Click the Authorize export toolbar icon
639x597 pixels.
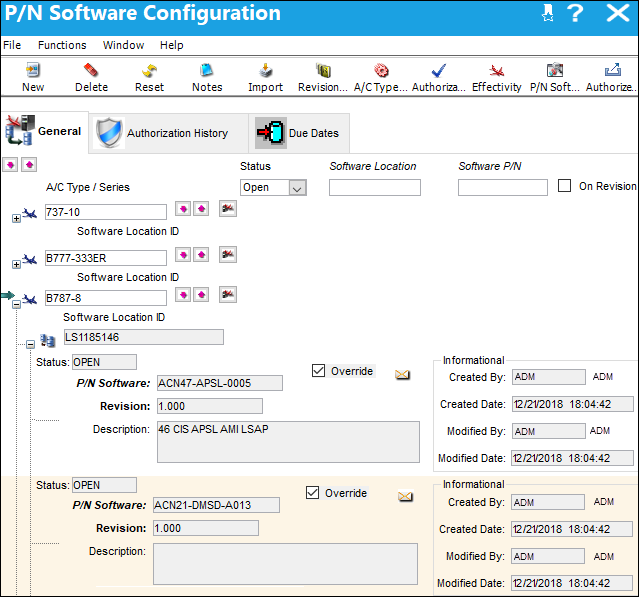pyautogui.click(x=613, y=70)
